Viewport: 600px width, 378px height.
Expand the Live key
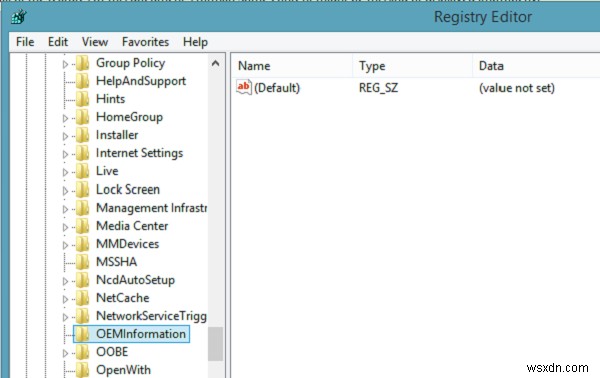coord(65,172)
